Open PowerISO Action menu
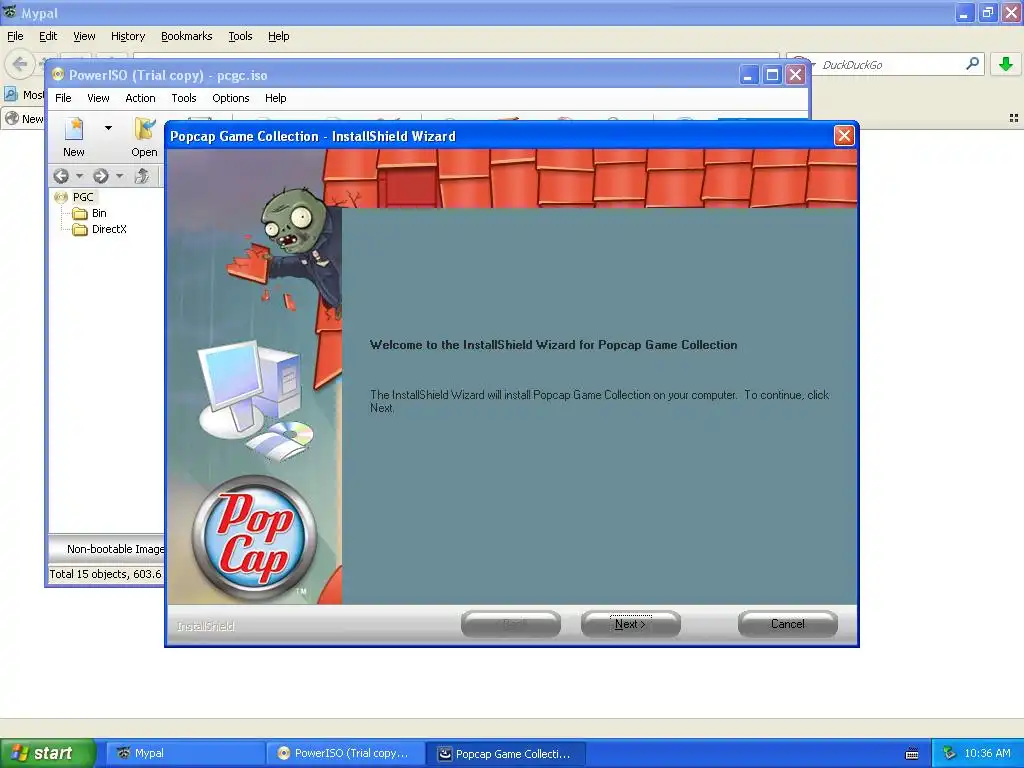 140,98
